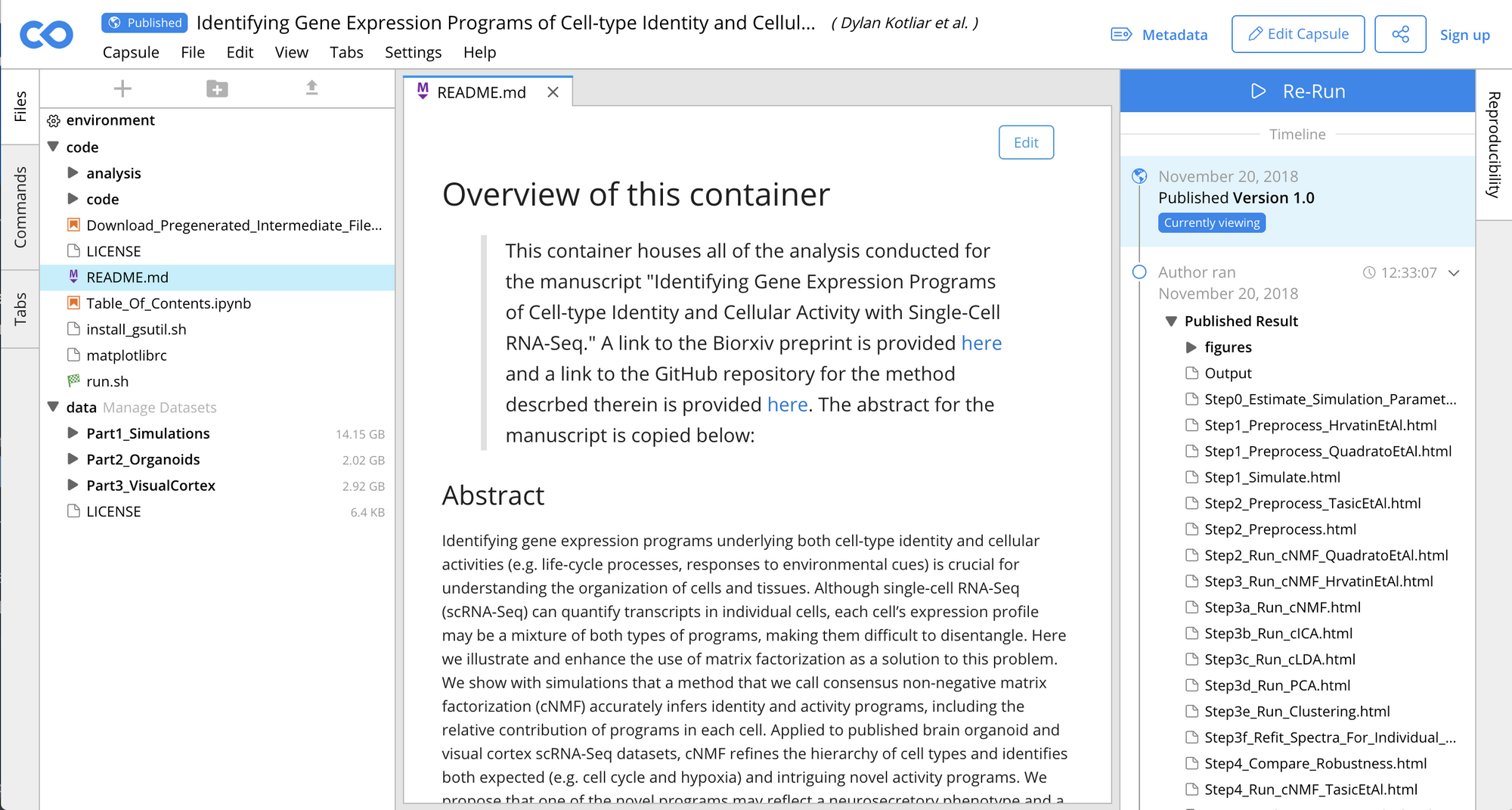Click the Code Ocean logo icon
The image size is (1512, 810).
[46, 35]
